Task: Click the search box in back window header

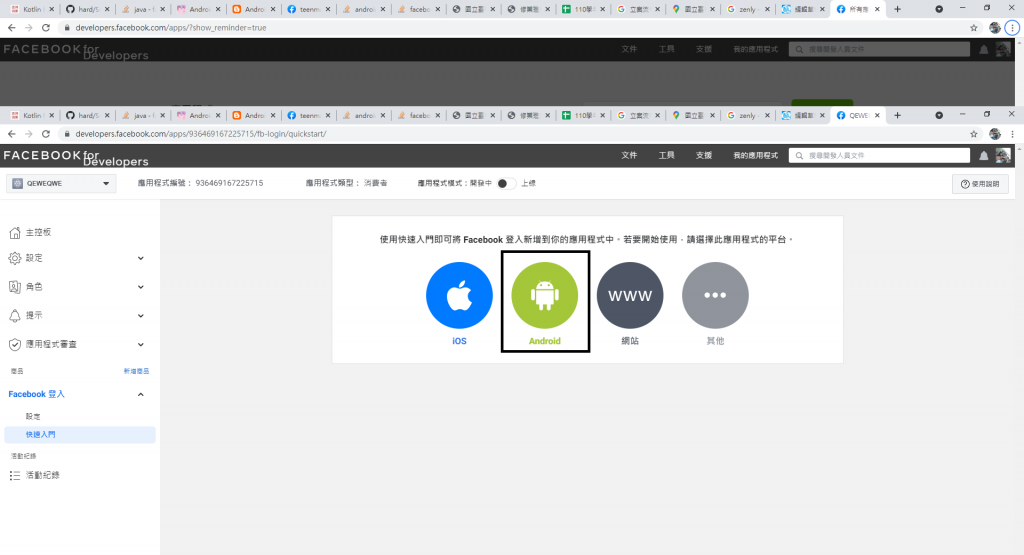Action: 879,50
